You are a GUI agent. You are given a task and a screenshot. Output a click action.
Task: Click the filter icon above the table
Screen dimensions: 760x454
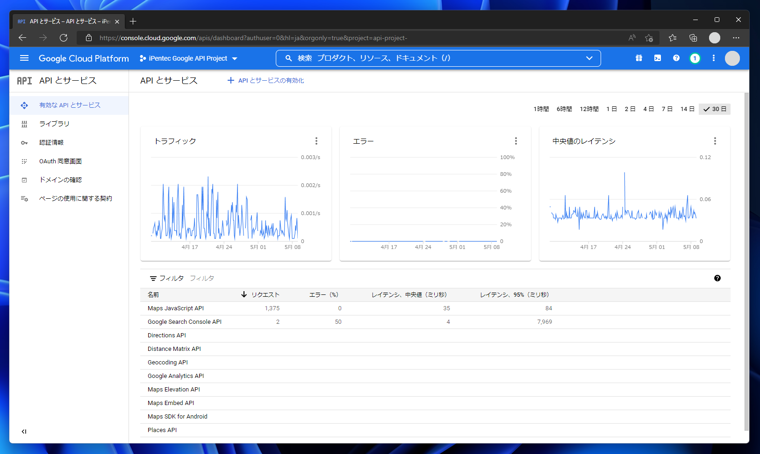click(153, 278)
